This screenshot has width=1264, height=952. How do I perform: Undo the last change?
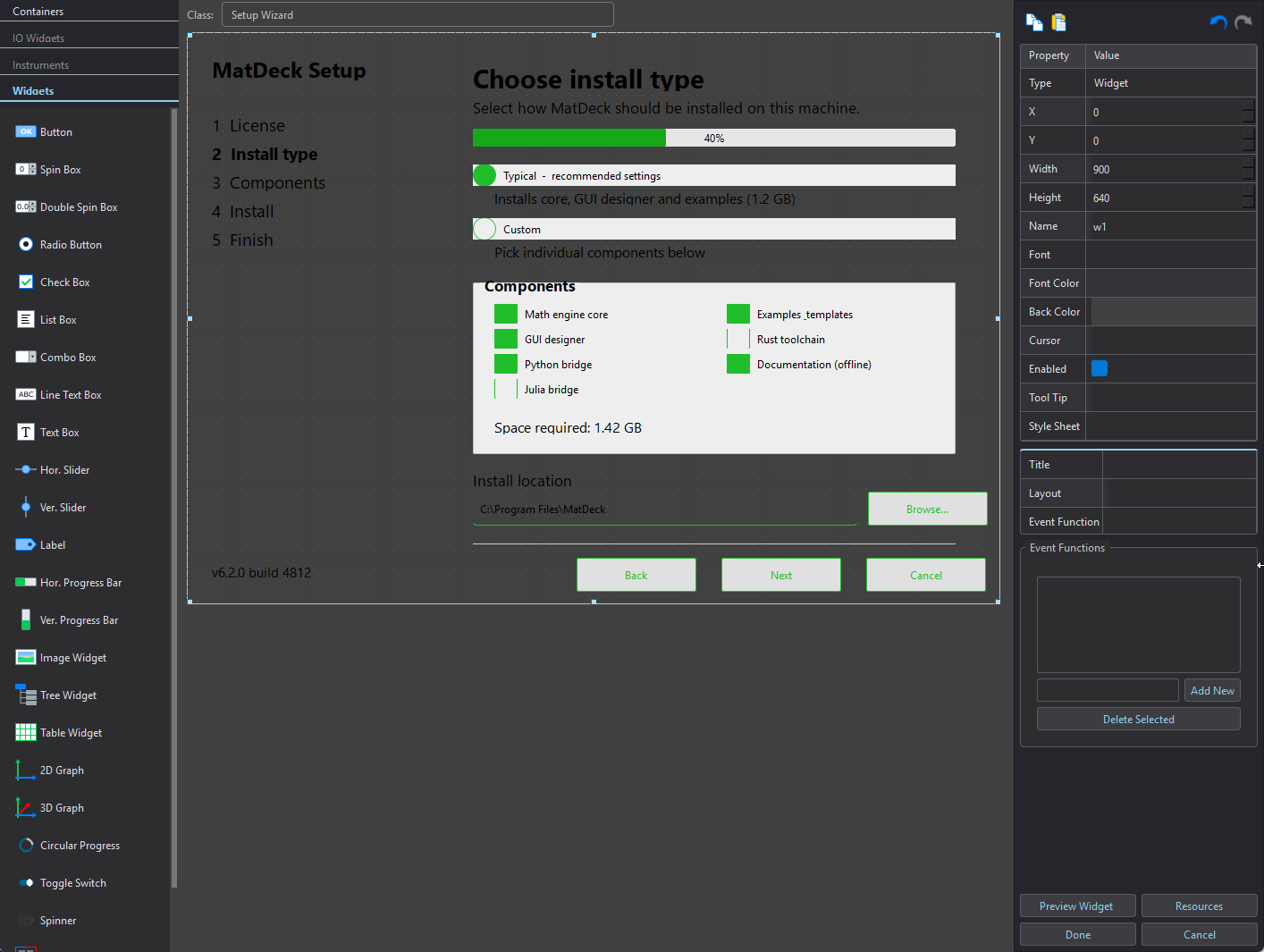click(x=1218, y=22)
